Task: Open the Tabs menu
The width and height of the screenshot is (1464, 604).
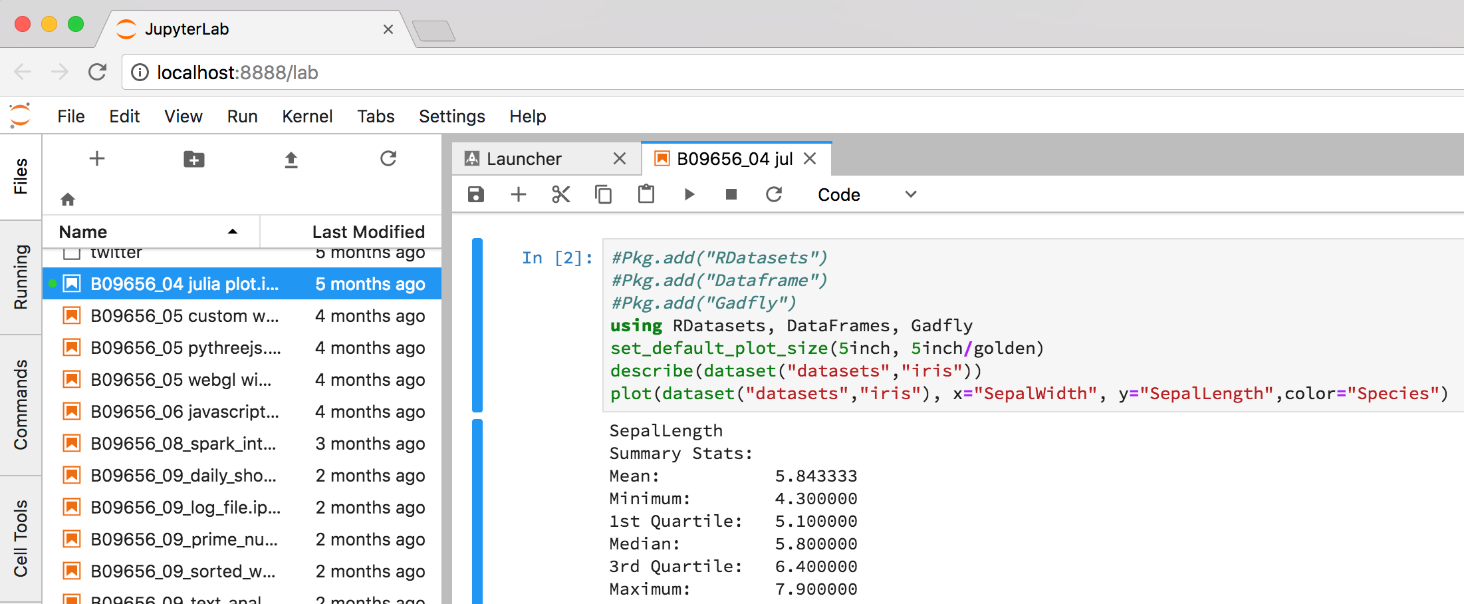Action: pyautogui.click(x=376, y=116)
